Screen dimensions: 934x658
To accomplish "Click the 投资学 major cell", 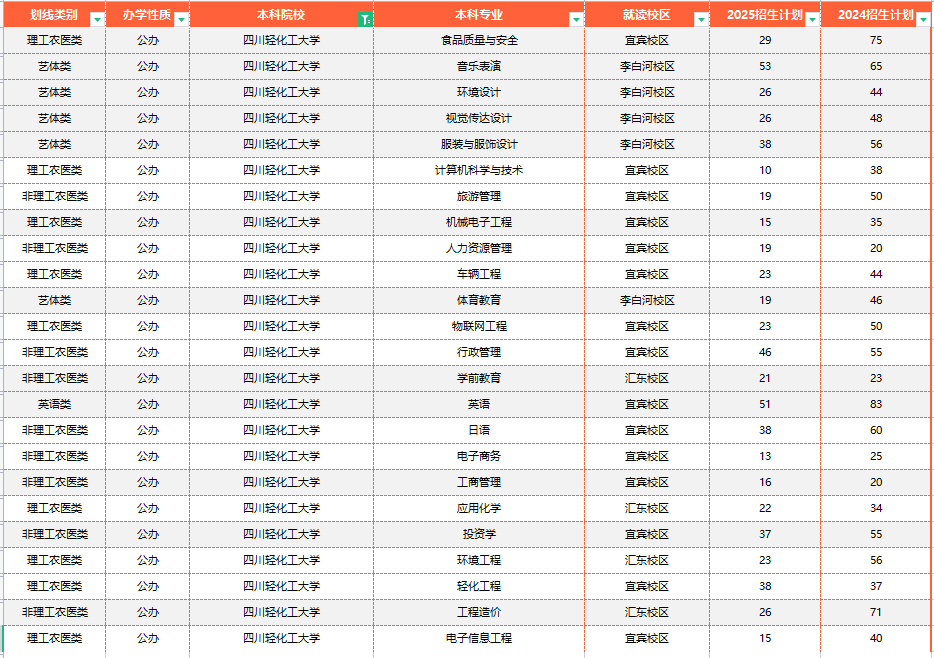I will pyautogui.click(x=479, y=534).
